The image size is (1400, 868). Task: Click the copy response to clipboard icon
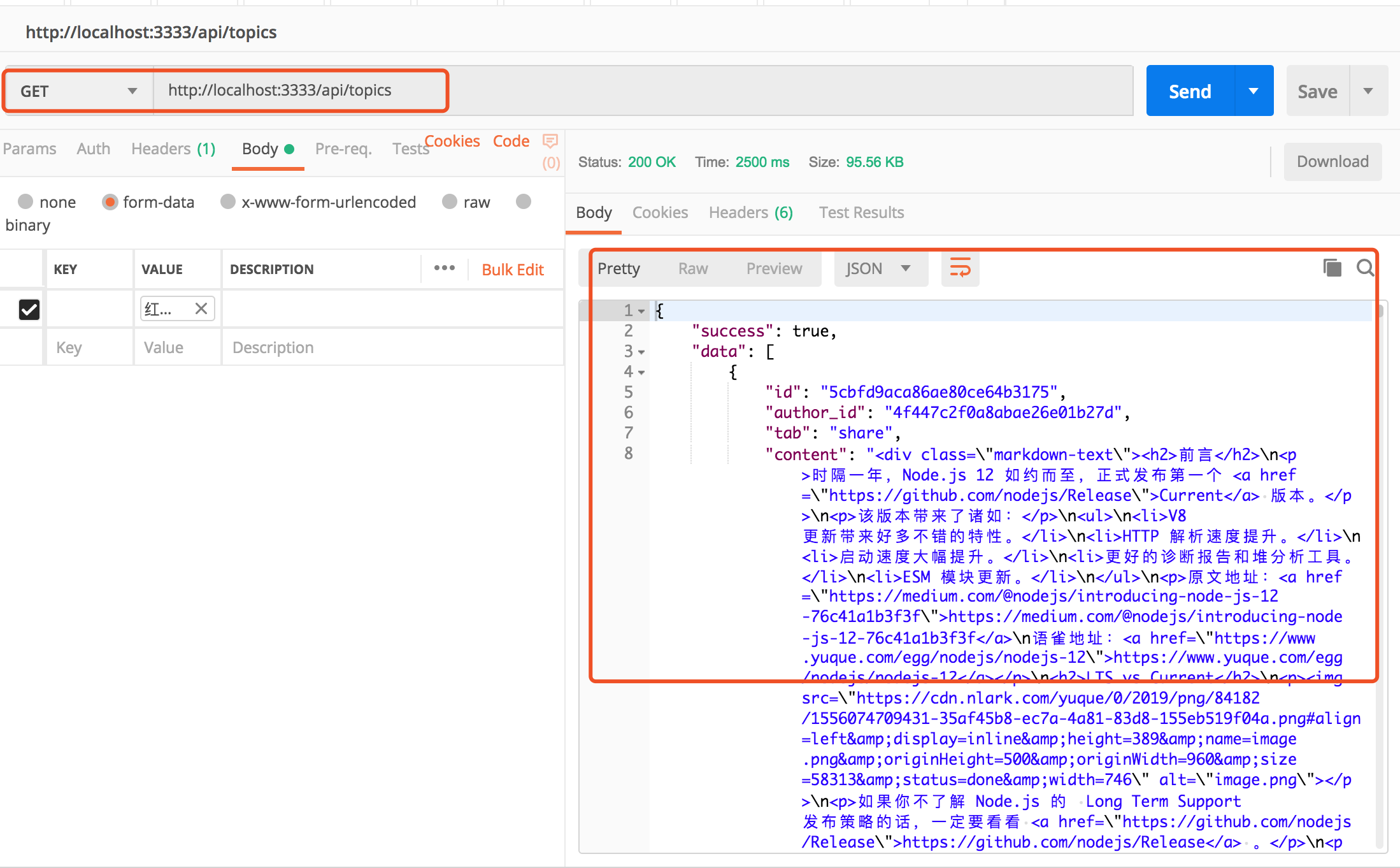1332,268
